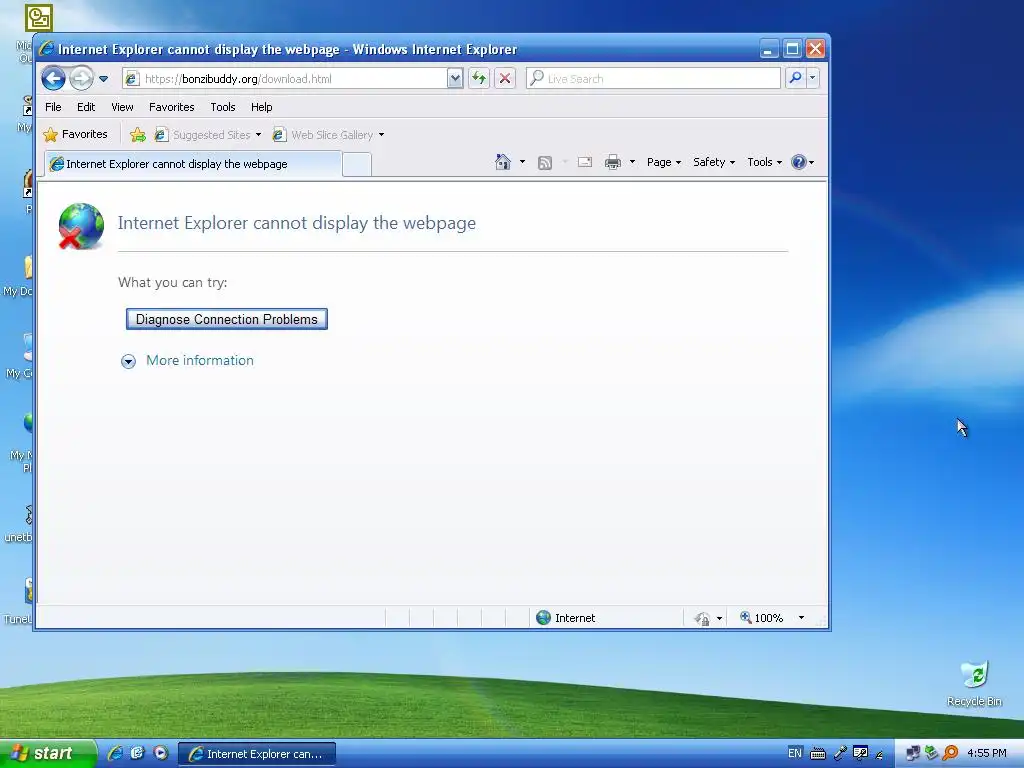Open the Help menu

pos(261,107)
